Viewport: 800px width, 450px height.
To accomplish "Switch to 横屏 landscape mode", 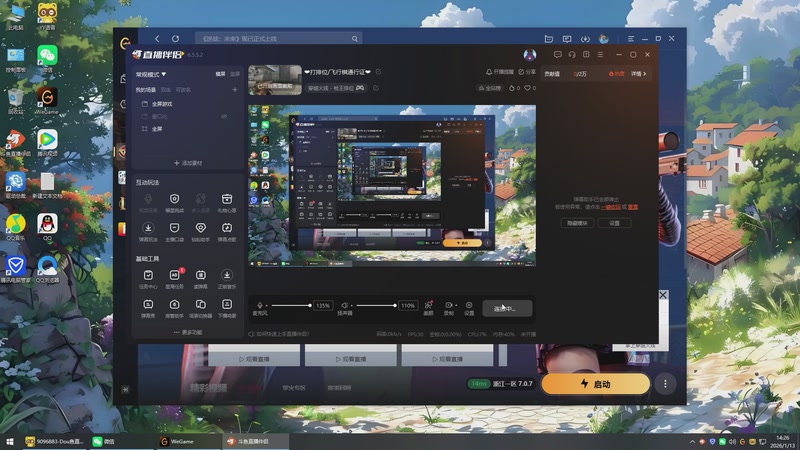I will click(x=220, y=74).
